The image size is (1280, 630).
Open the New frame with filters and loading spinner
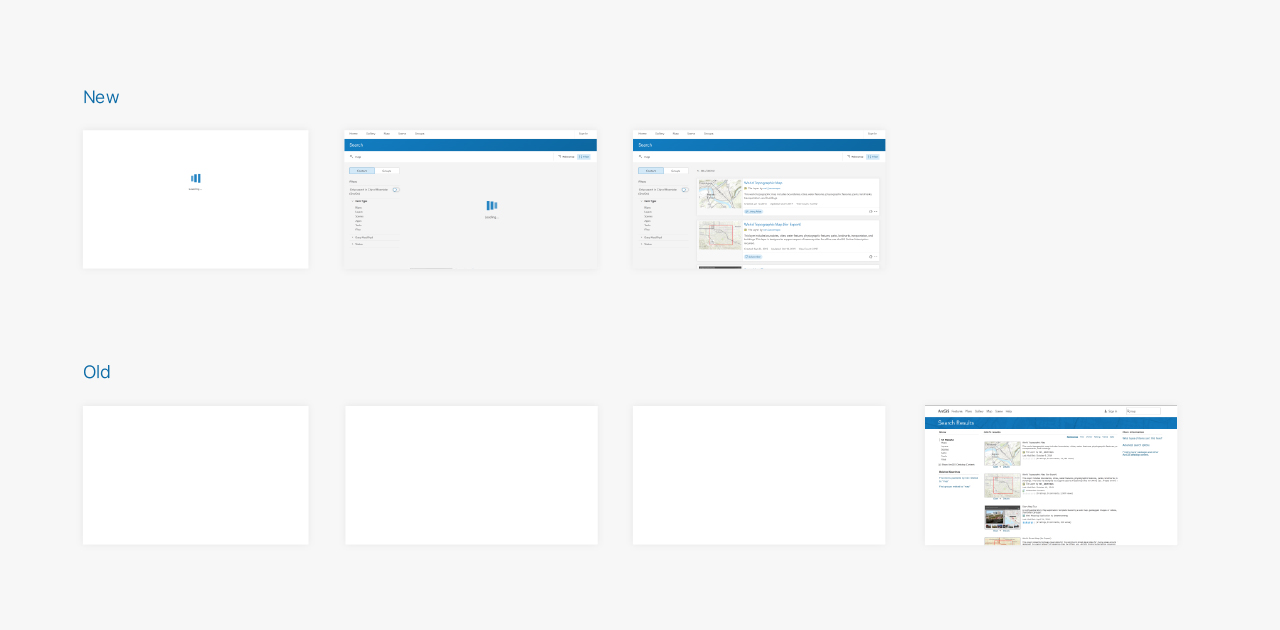pyautogui.click(x=471, y=199)
